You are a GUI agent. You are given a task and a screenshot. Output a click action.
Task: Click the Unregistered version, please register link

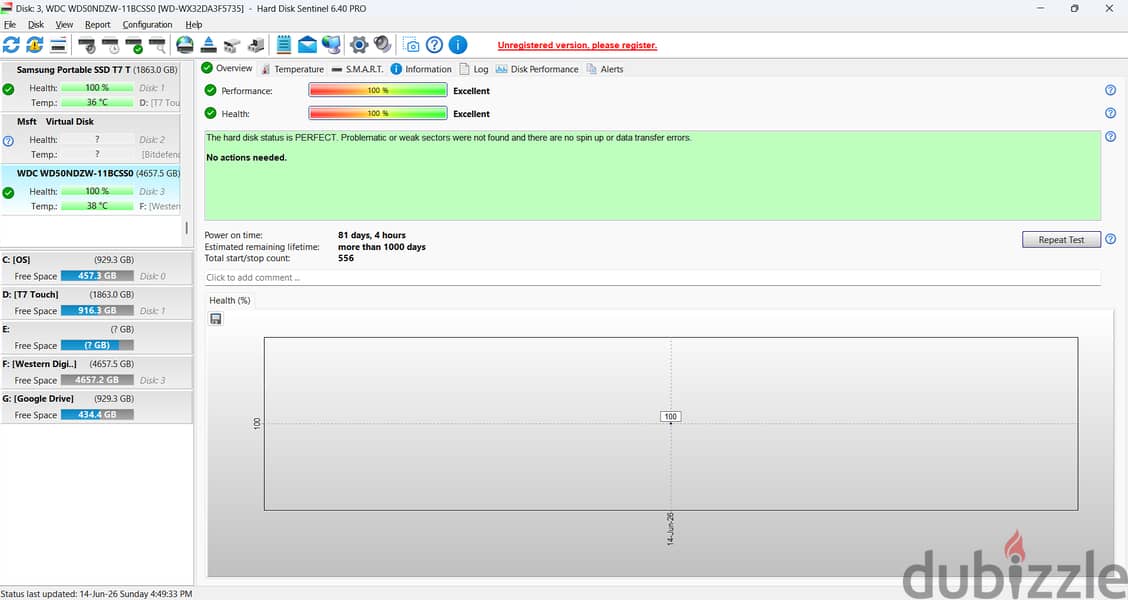[x=577, y=45]
